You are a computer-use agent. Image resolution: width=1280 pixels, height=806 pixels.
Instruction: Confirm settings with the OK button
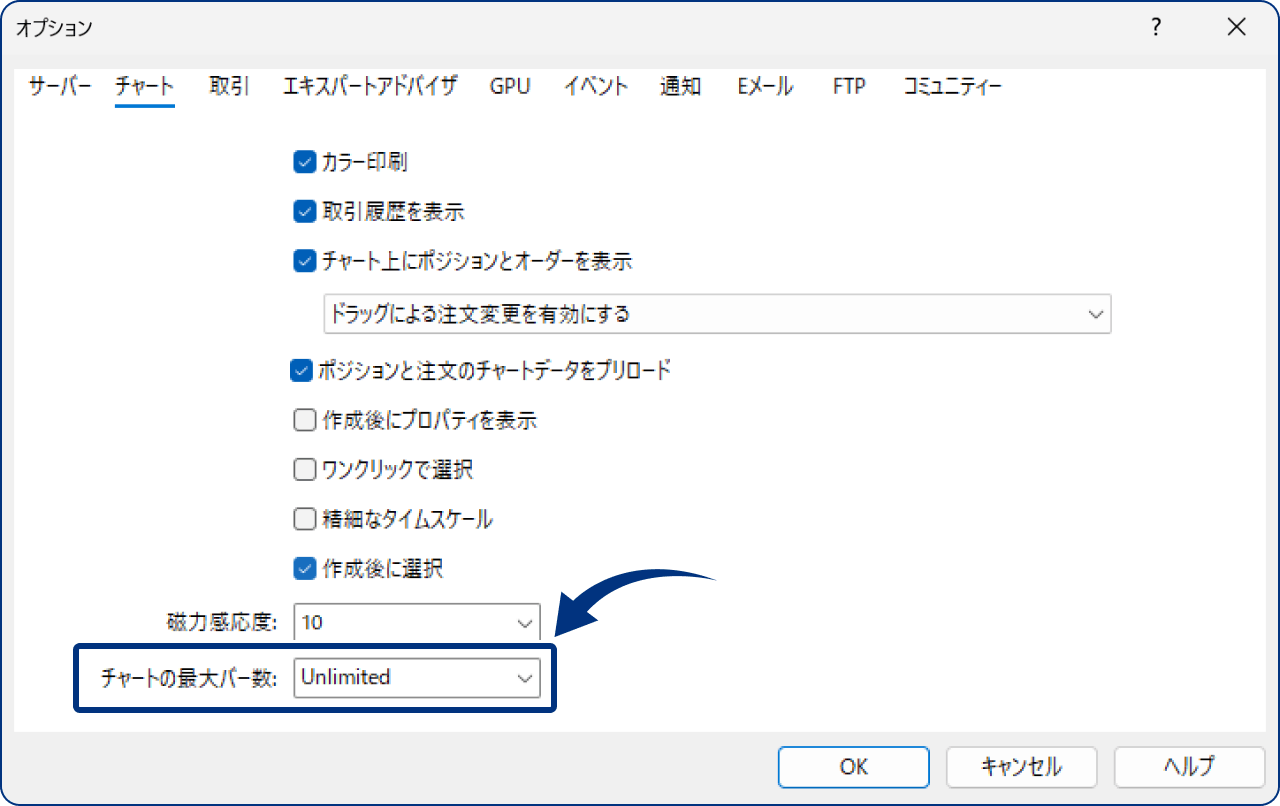852,767
